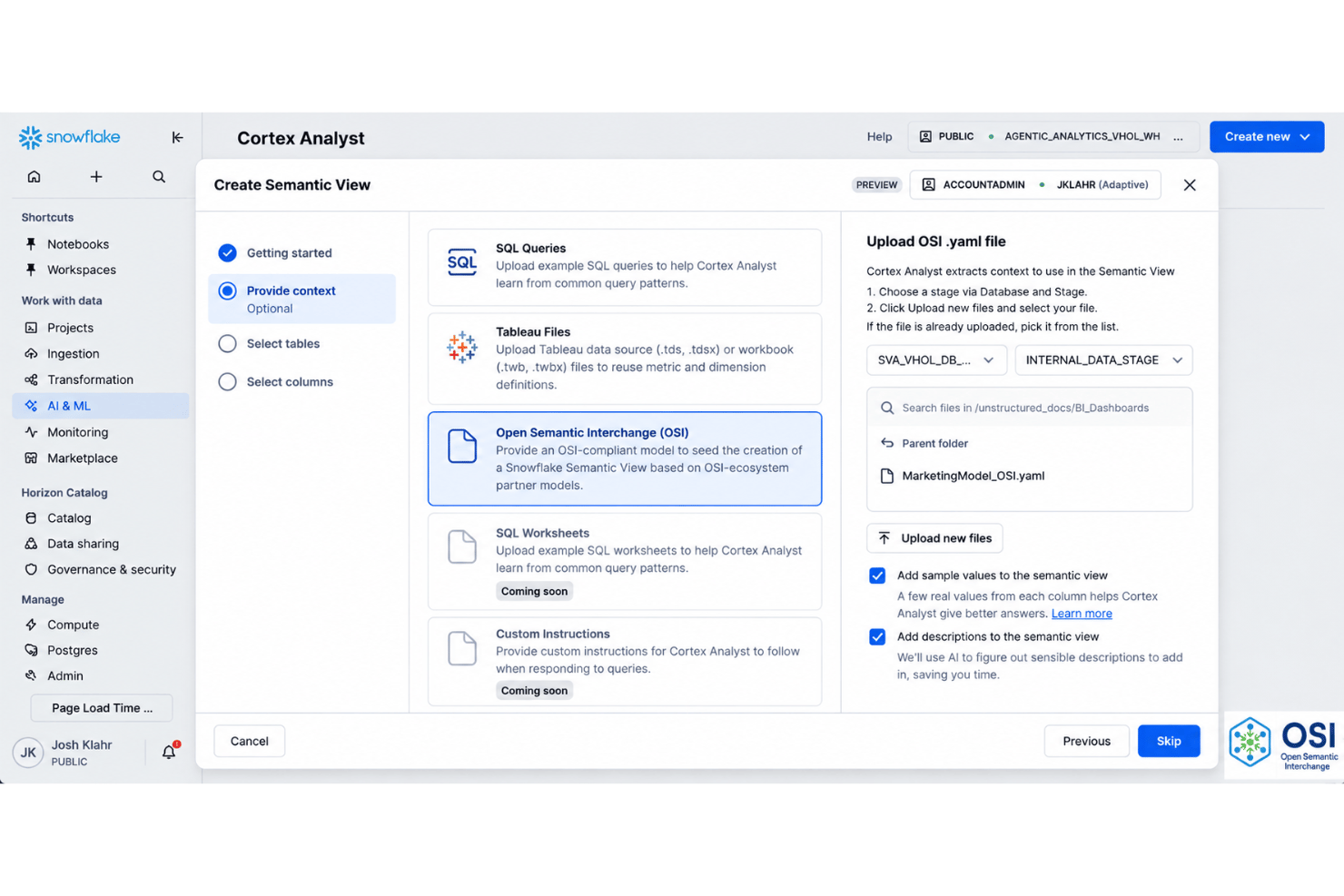Image resolution: width=1344 pixels, height=896 pixels.
Task: Click the Previous button
Action: (x=1086, y=741)
